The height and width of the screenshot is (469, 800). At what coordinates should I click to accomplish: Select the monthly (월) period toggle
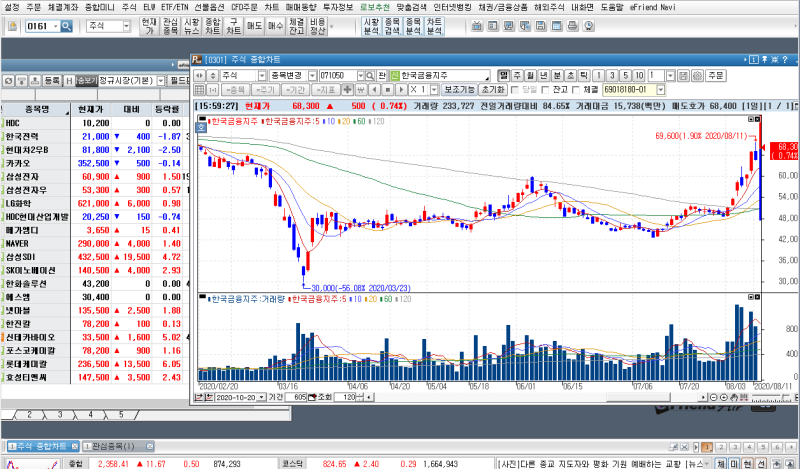(531, 76)
